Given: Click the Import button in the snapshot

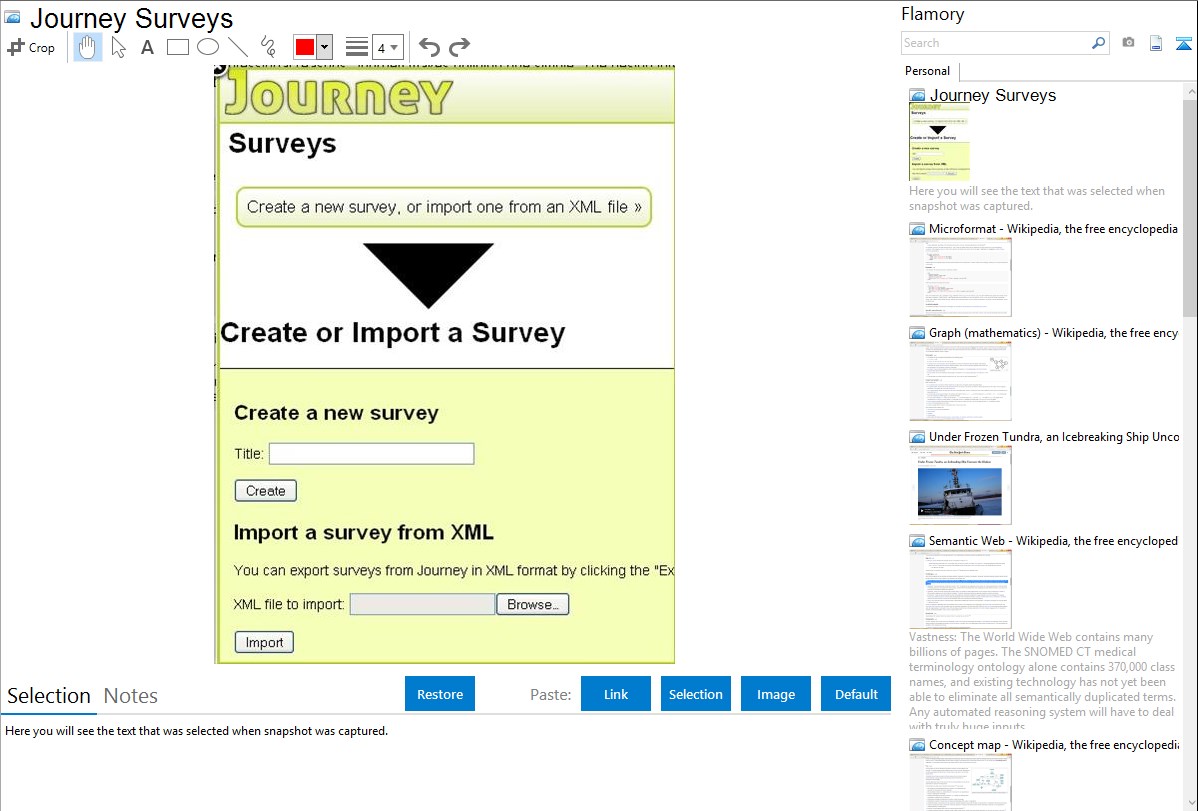Looking at the screenshot, I should tap(264, 643).
